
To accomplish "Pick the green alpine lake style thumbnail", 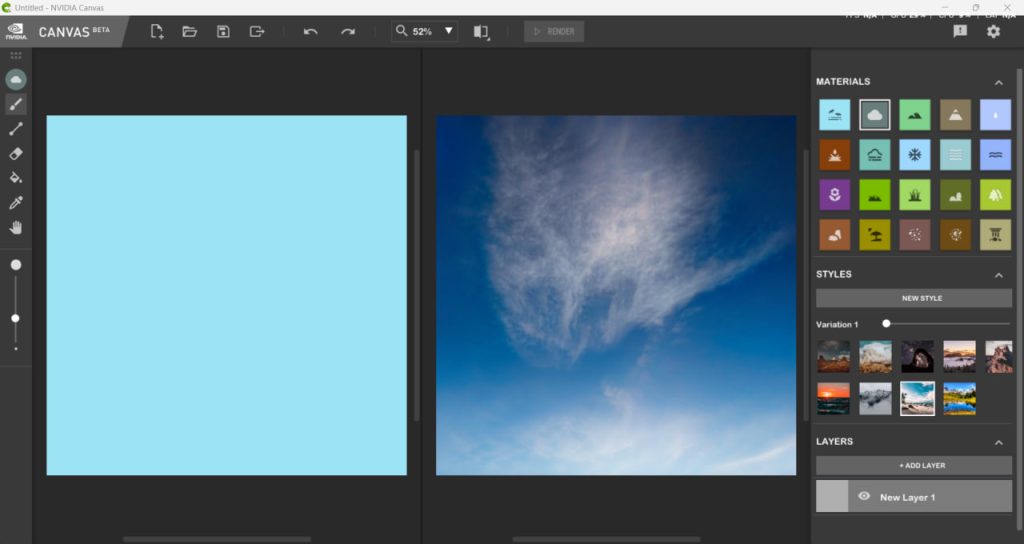I will click(x=959, y=398).
